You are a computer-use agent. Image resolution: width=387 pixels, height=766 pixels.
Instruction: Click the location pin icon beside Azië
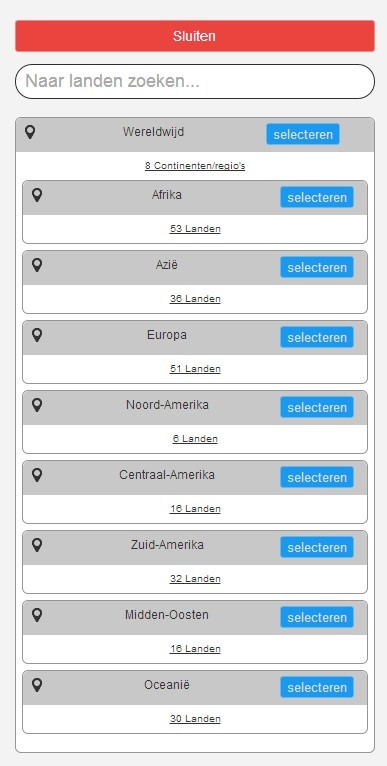pos(37,265)
